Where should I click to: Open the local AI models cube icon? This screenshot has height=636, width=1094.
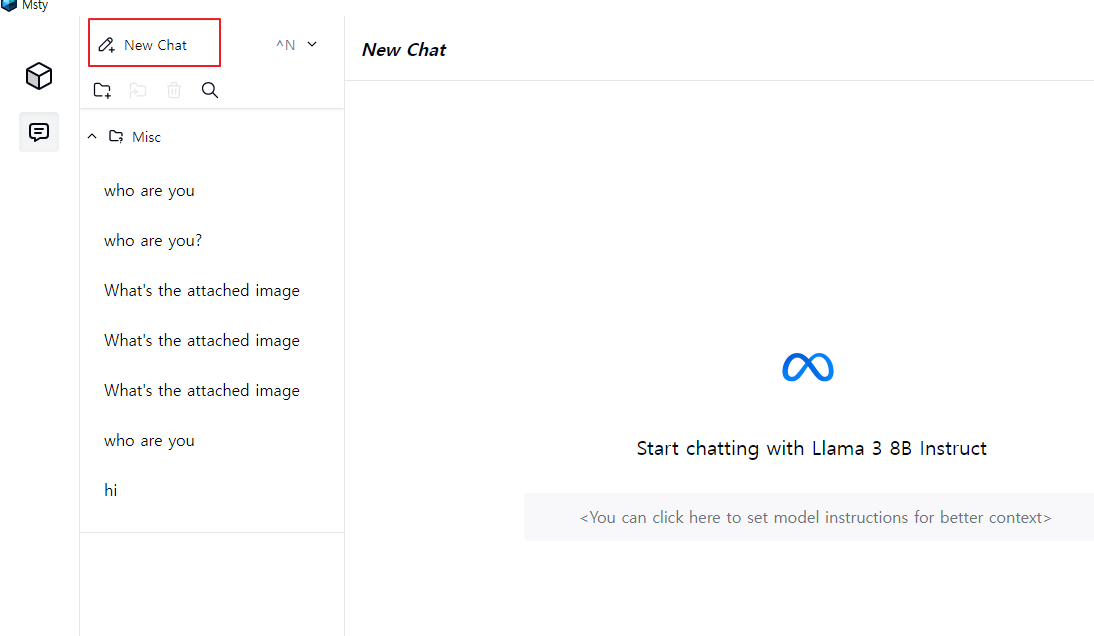pos(39,76)
